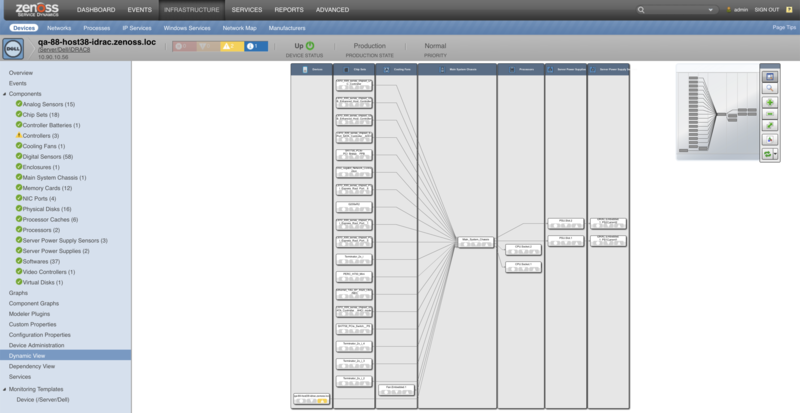Click the /Server/Dell/iDRAC8 device class link

tap(64, 50)
